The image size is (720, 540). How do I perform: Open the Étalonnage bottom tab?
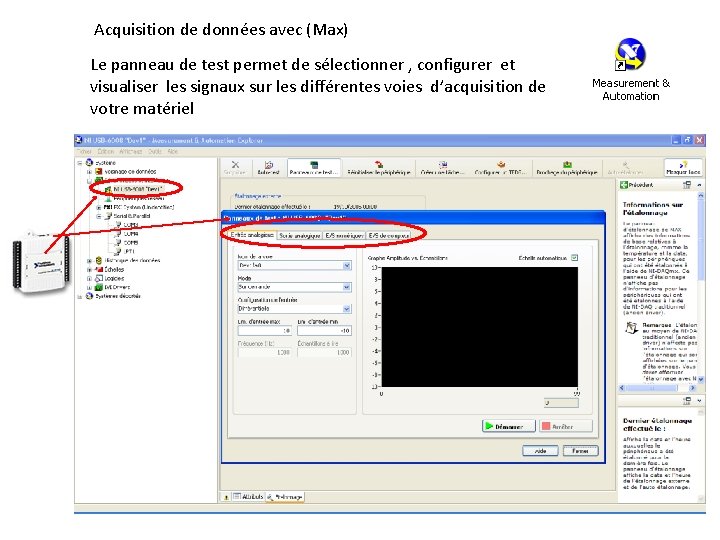285,497
